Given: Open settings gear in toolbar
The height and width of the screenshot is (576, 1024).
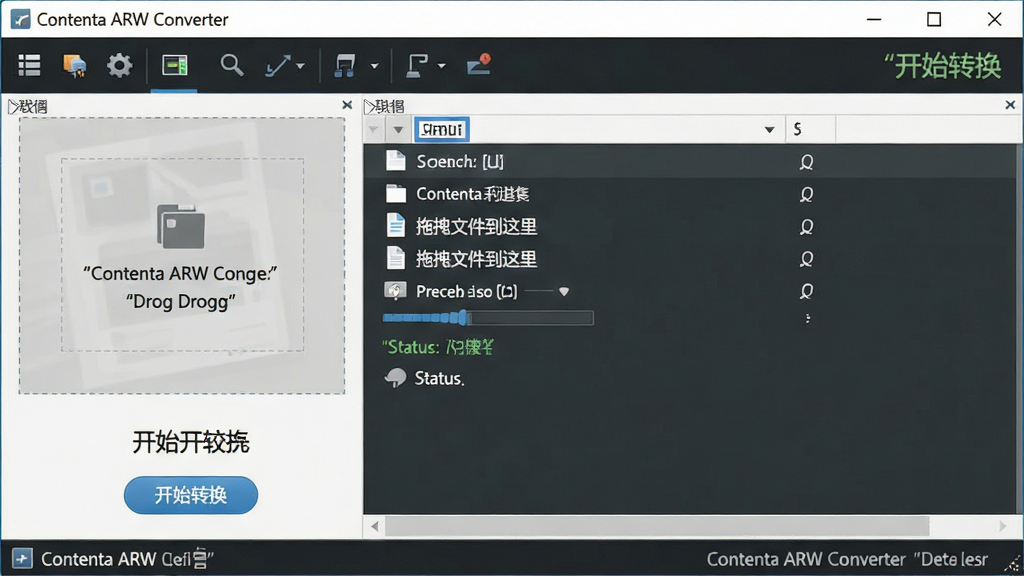Looking at the screenshot, I should pos(120,65).
